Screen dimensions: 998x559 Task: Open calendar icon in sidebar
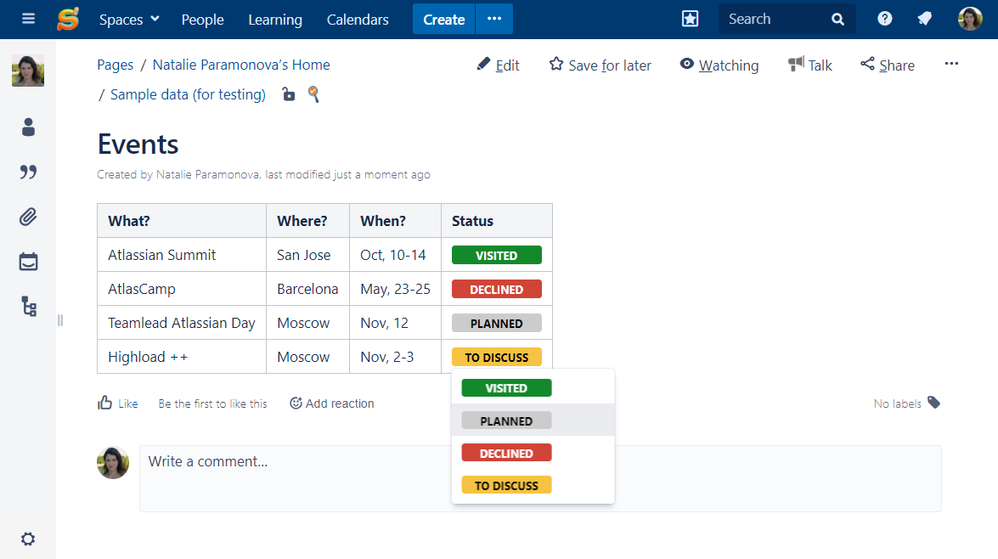point(28,262)
